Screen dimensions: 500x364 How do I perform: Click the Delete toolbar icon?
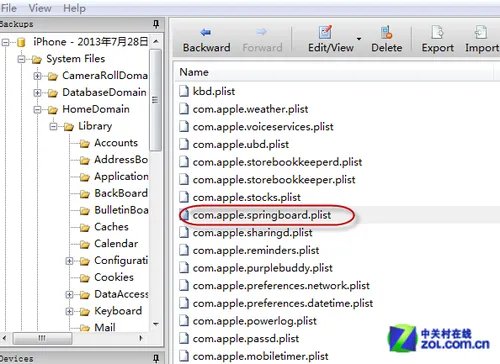click(x=386, y=32)
